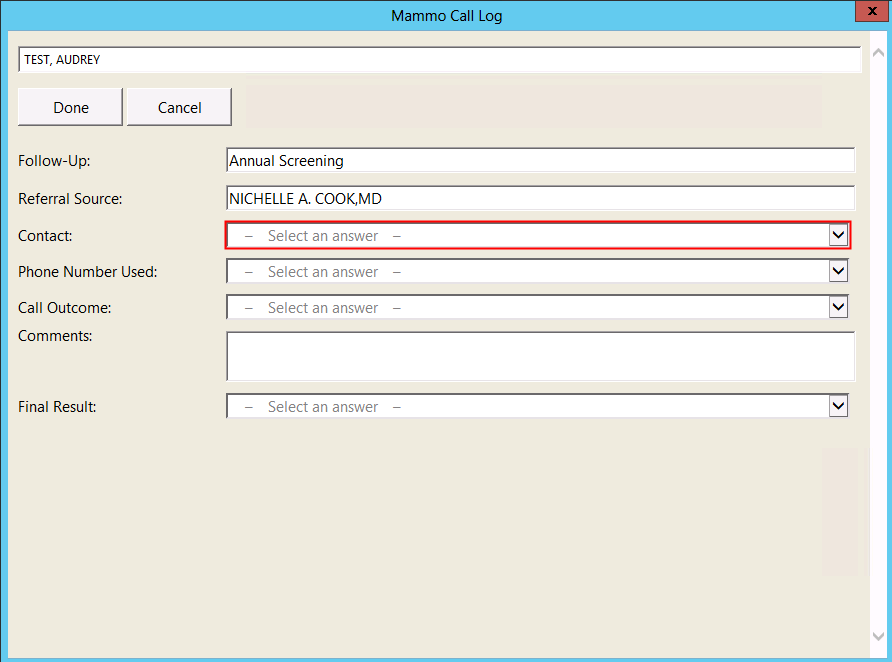Open the Phone Number Used dropdown arrow
This screenshot has height=662, width=892.
tap(838, 271)
